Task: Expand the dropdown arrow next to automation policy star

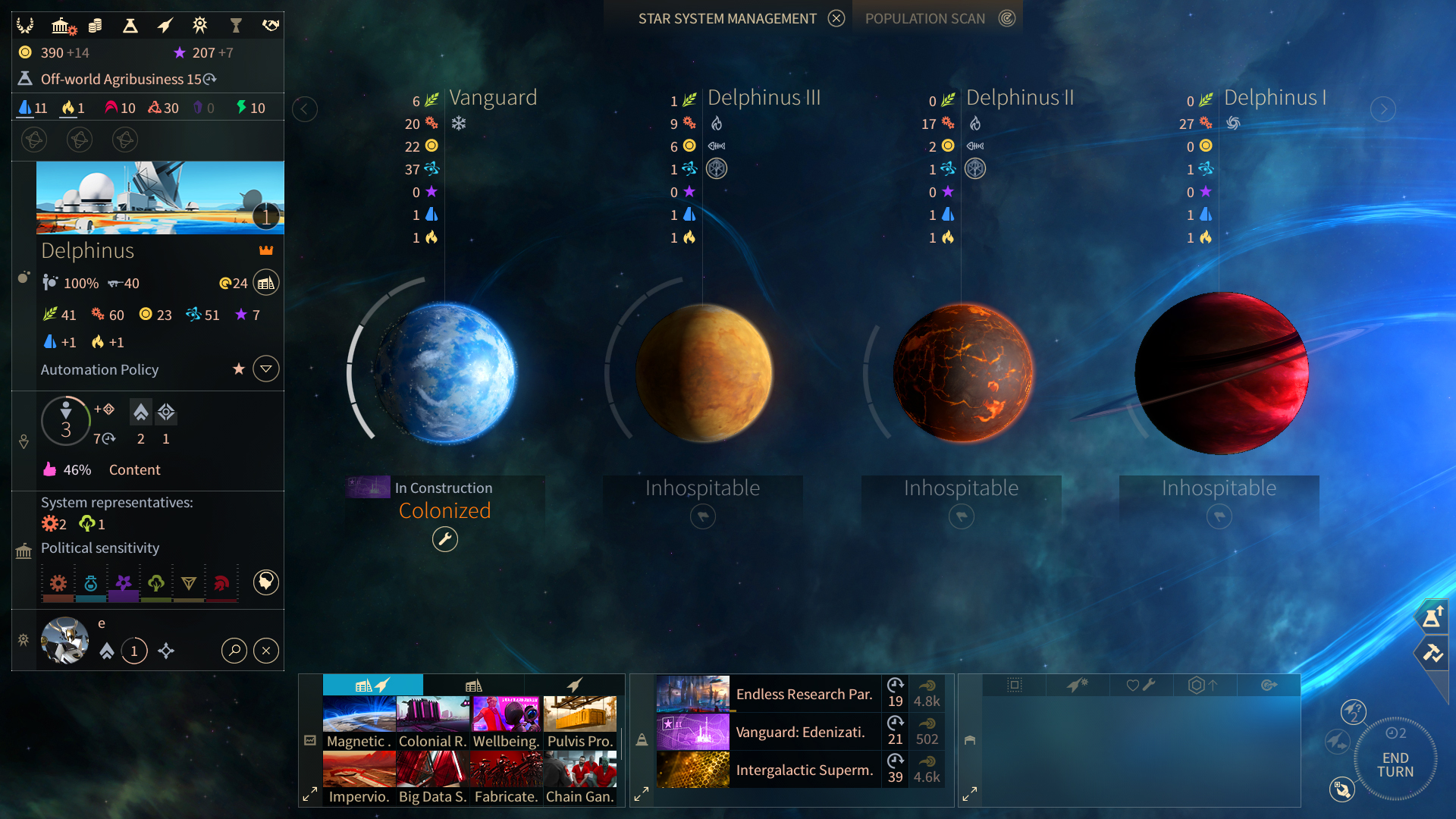Action: [266, 371]
